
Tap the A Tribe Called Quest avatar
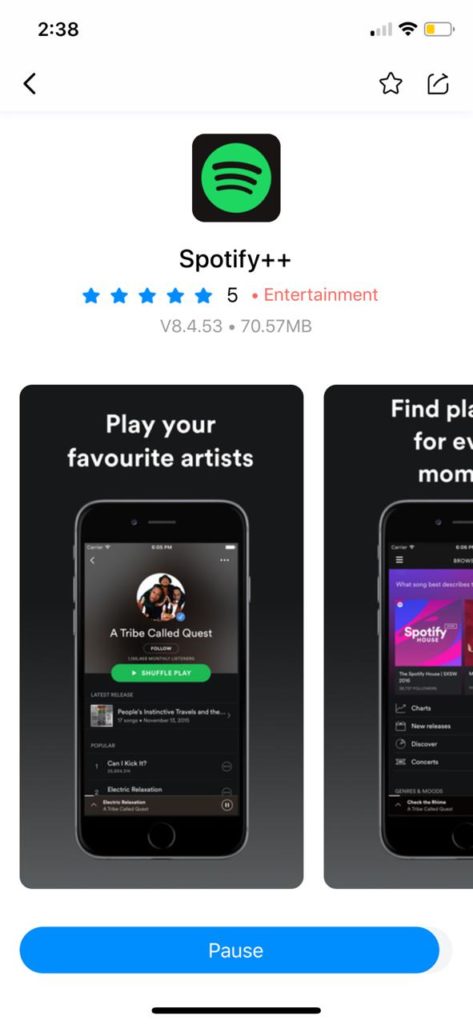point(161,598)
